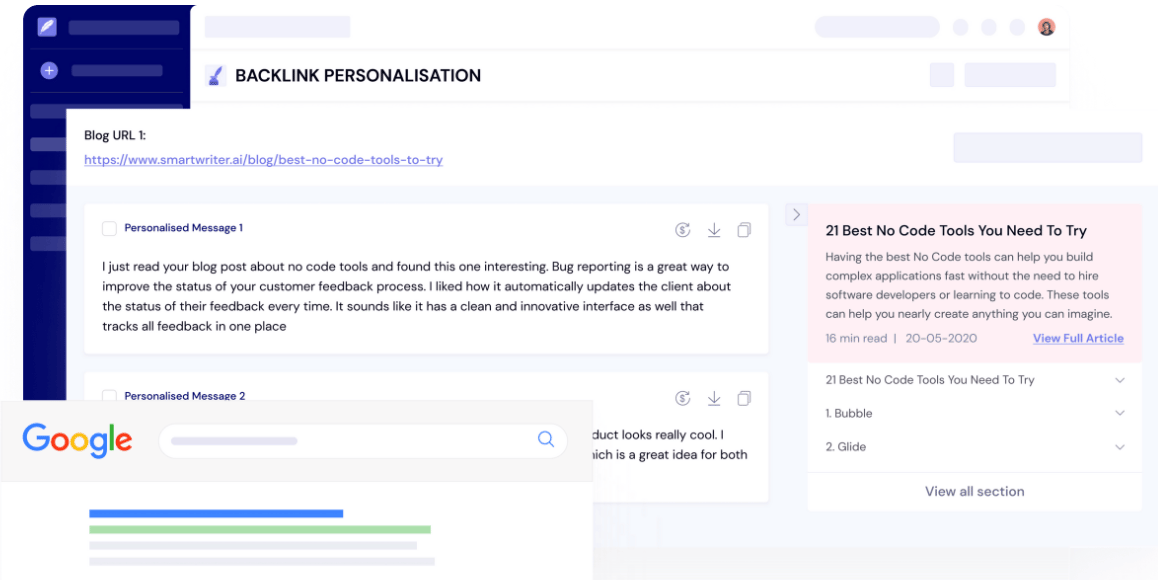The width and height of the screenshot is (1158, 580).
Task: Tick the Personalised Message 2 checkbox
Action: [110, 395]
